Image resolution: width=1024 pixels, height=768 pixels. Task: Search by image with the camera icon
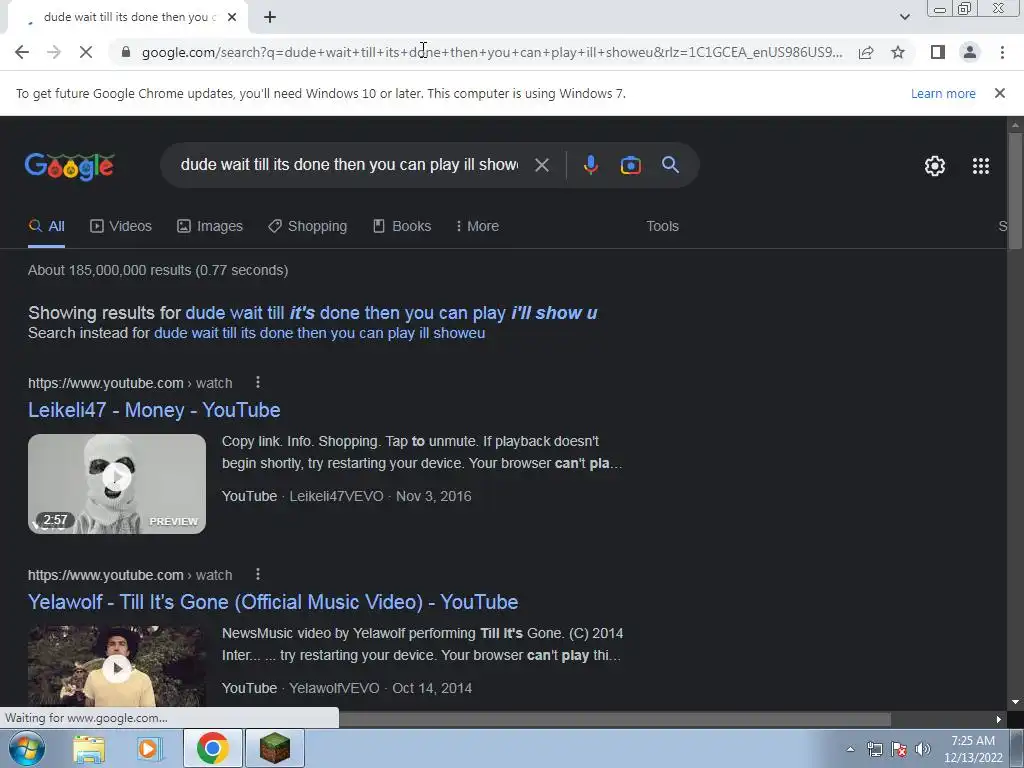tap(630, 165)
